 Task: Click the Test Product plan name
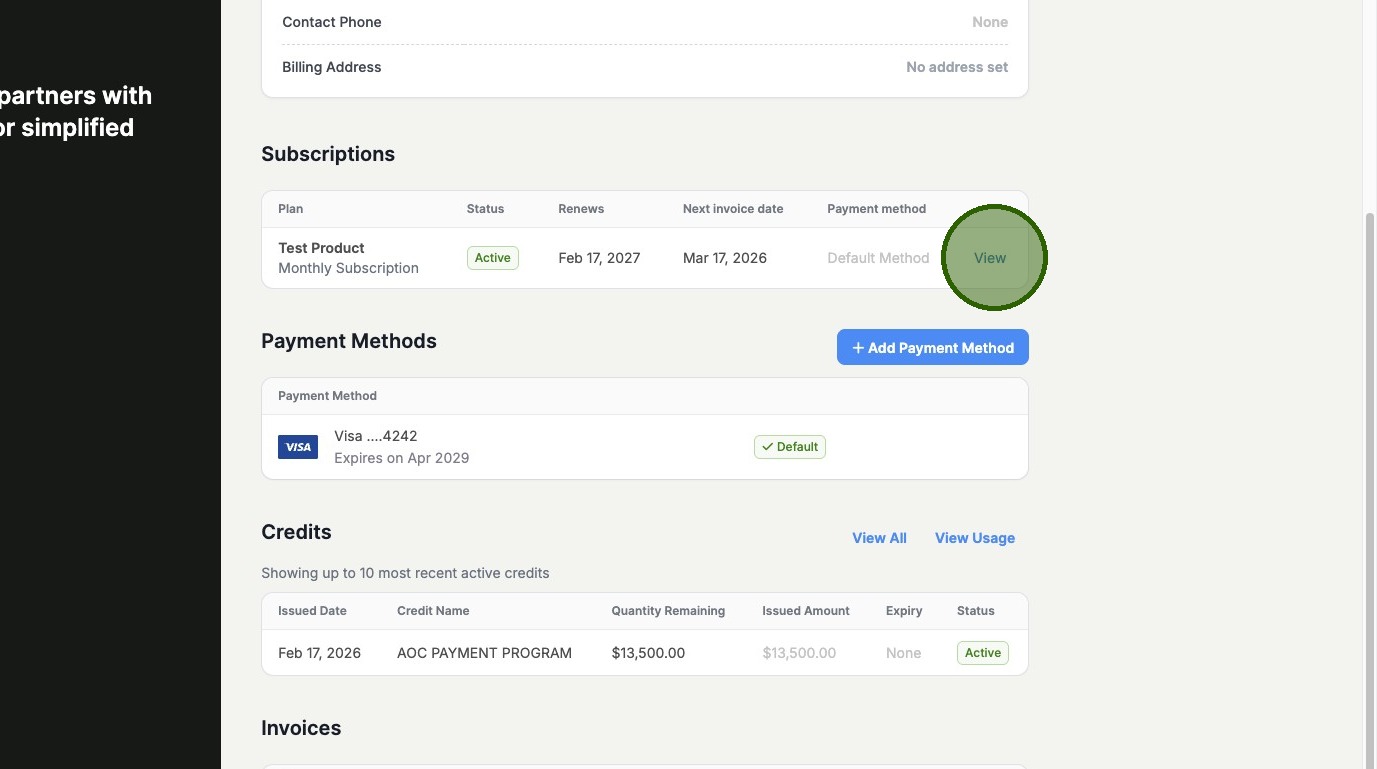(321, 248)
